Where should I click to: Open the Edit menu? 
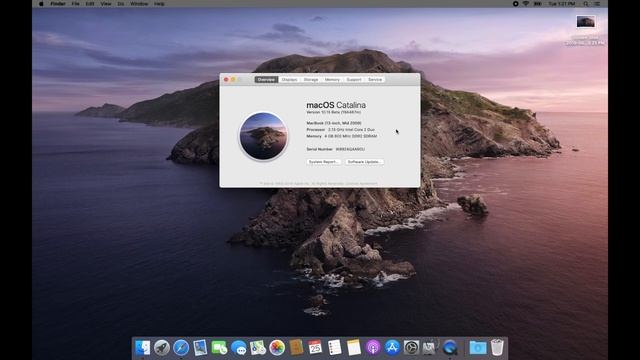click(x=90, y=4)
